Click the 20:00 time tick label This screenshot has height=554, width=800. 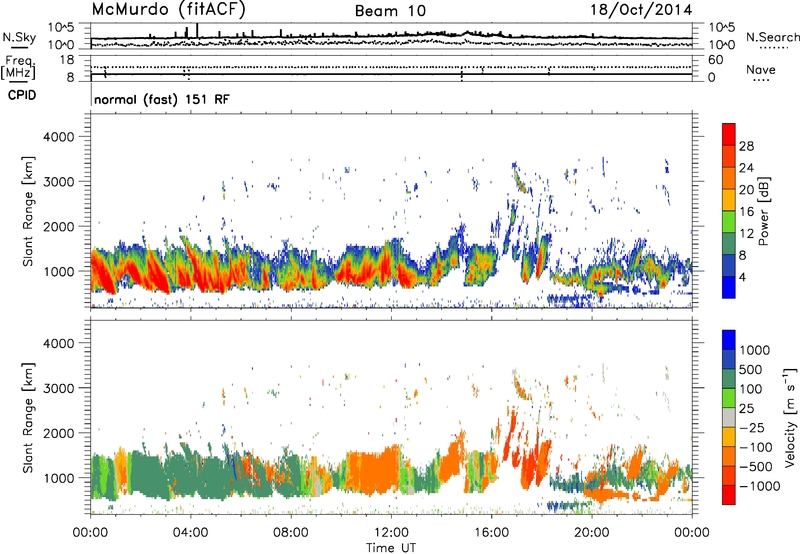point(592,533)
